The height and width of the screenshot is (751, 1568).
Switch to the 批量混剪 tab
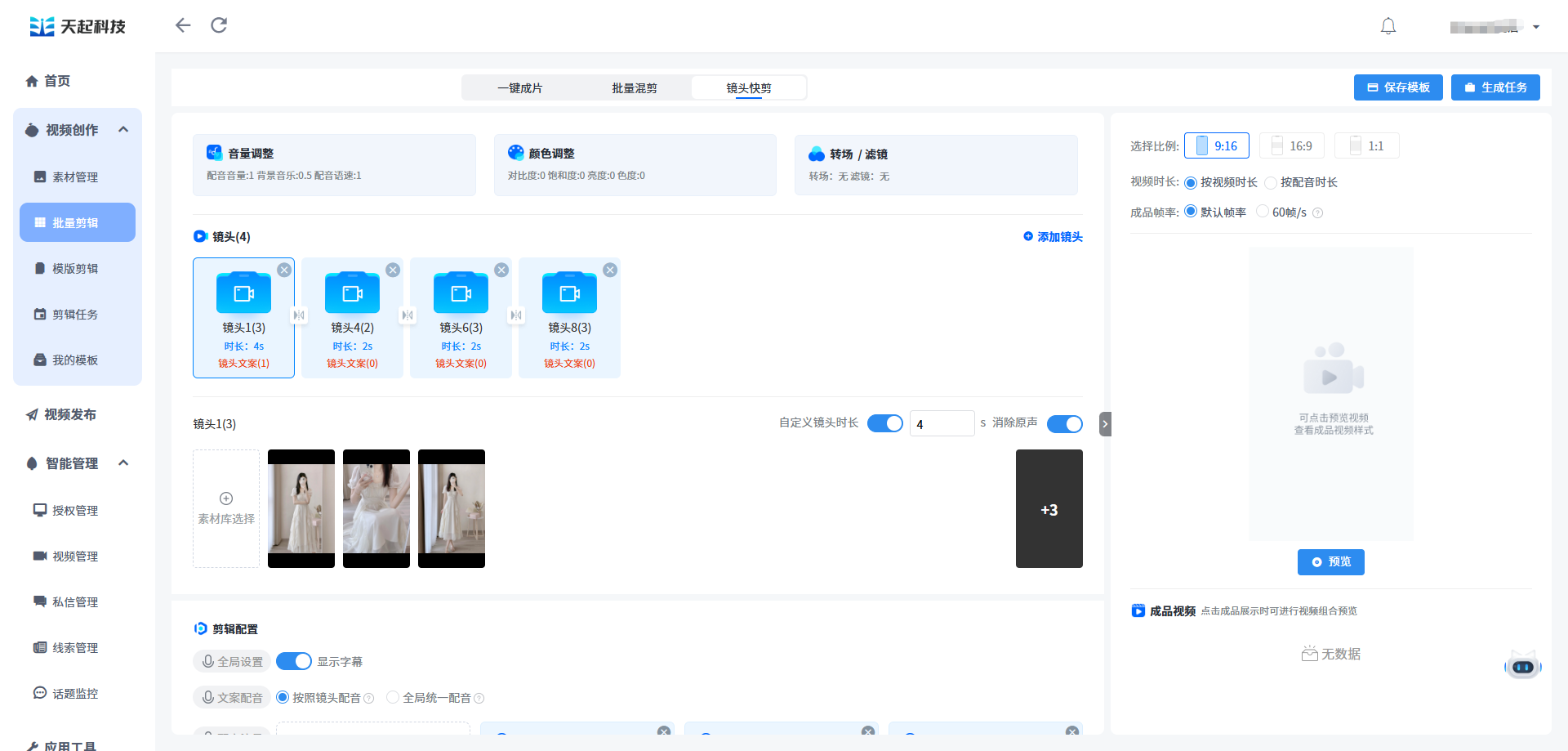point(635,88)
